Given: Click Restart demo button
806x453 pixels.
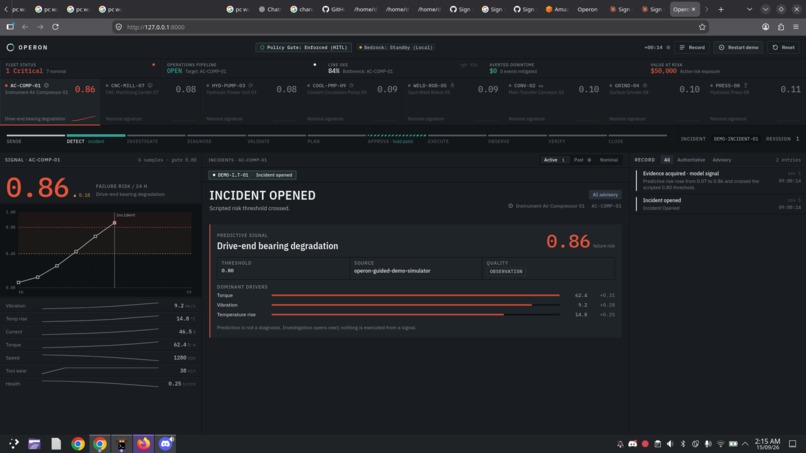Looking at the screenshot, I should (x=739, y=47).
